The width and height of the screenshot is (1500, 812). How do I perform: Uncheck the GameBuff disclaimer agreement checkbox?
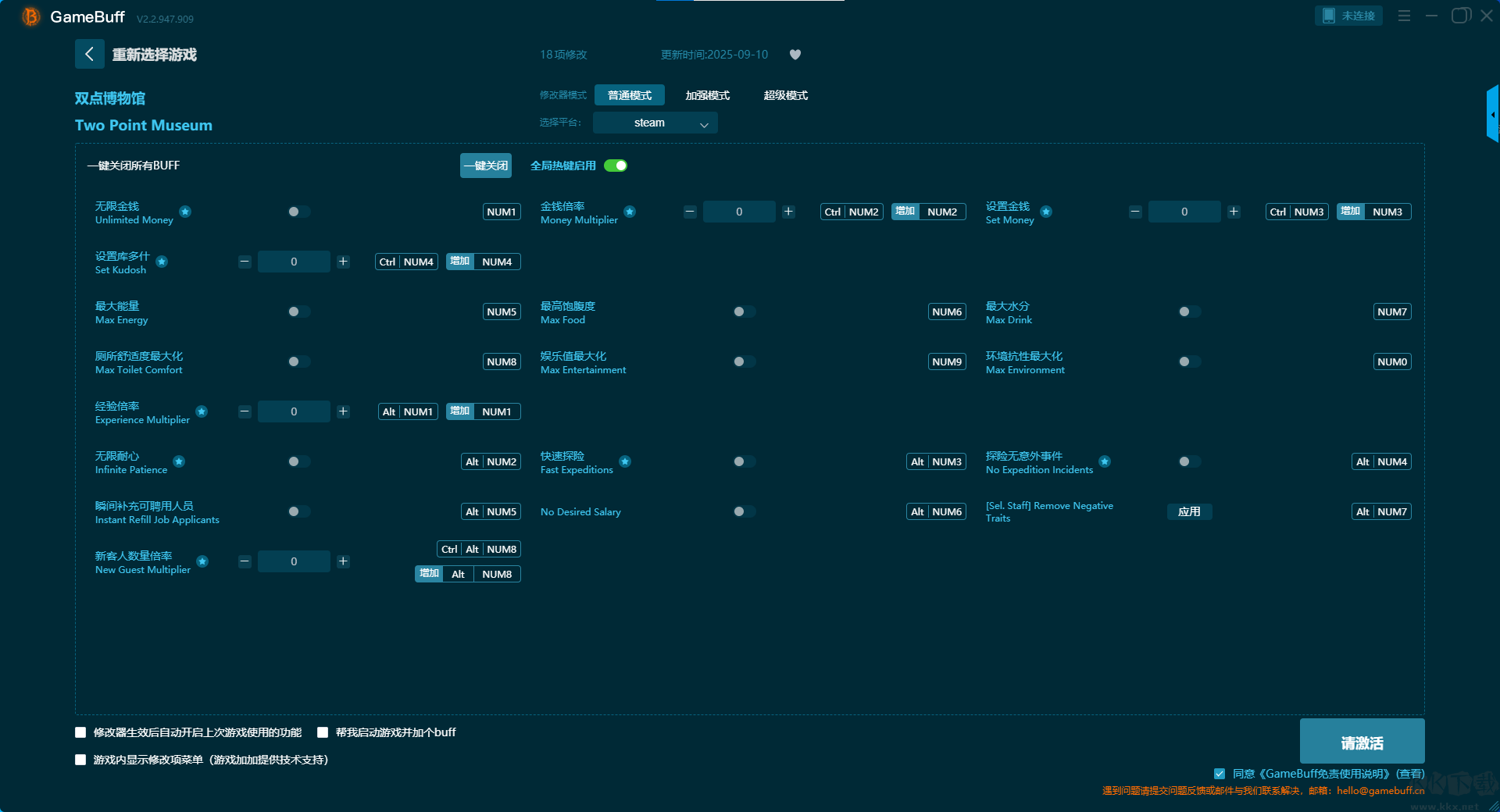(x=1220, y=774)
